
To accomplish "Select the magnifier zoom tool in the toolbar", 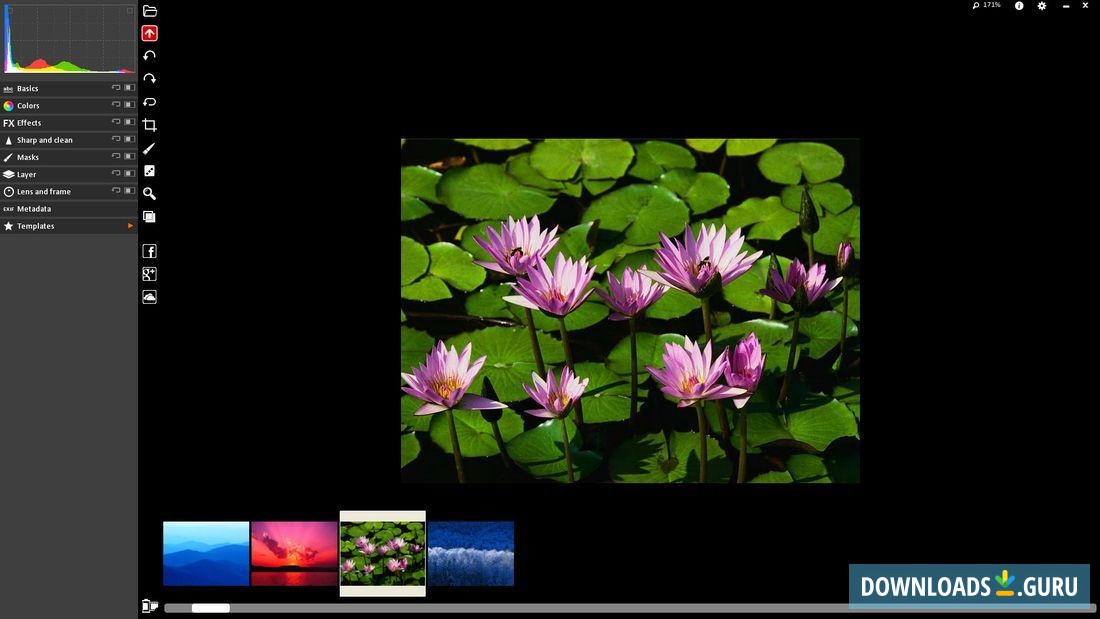I will 149,194.
